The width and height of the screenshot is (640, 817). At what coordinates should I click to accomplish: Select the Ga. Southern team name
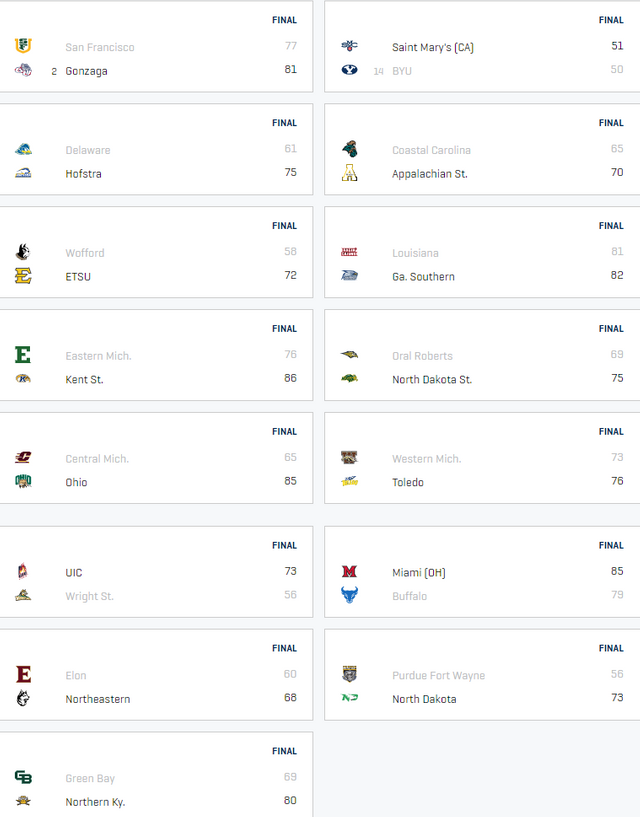[x=423, y=277]
